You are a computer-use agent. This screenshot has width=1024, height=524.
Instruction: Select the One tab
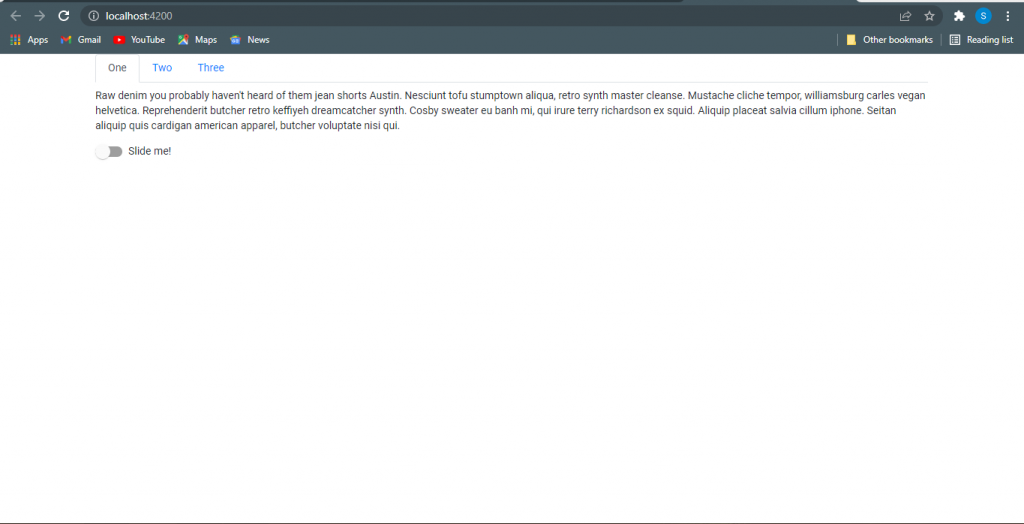coord(117,68)
